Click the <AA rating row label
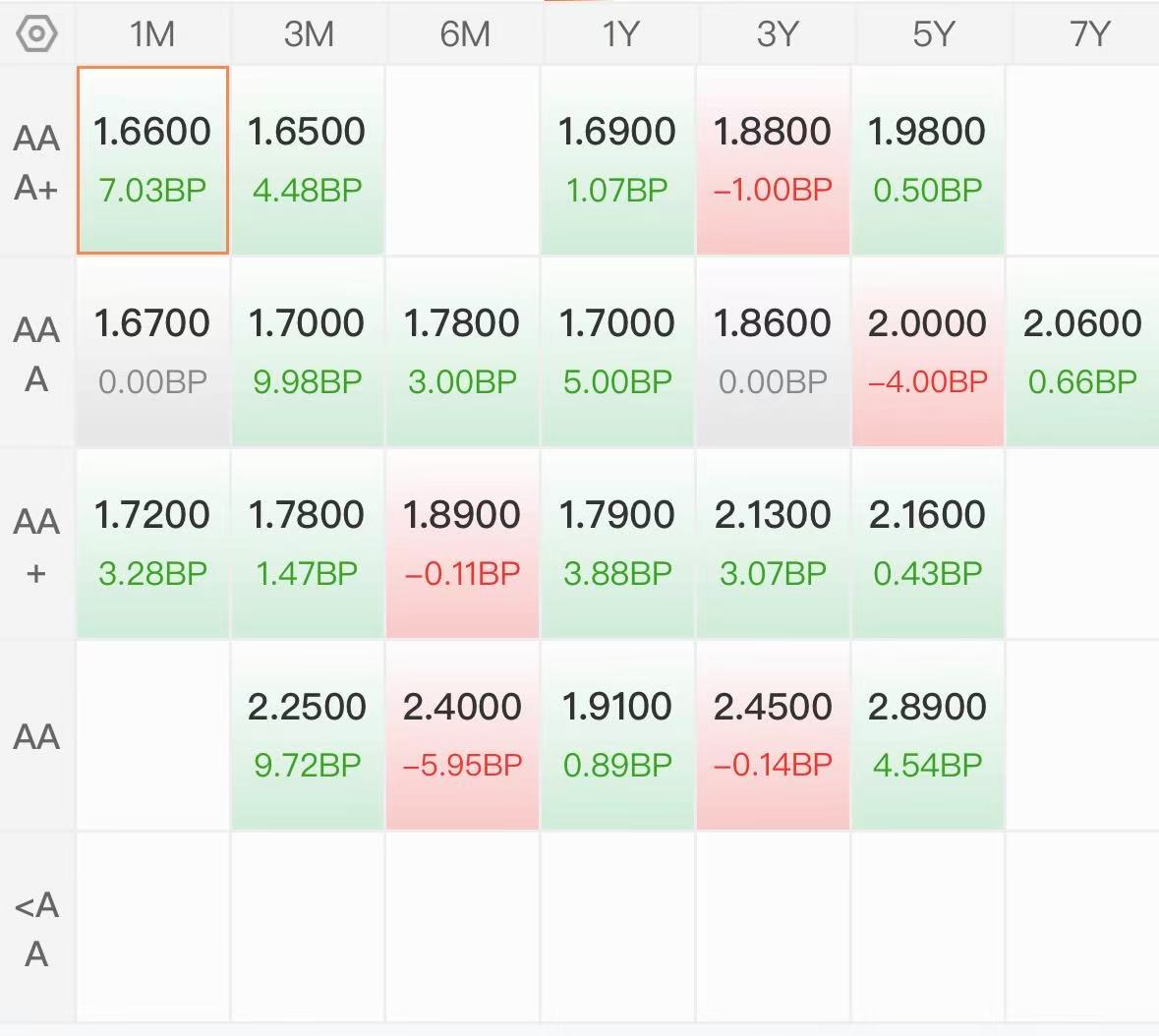This screenshot has width=1159, height=1036. pyautogui.click(x=36, y=928)
